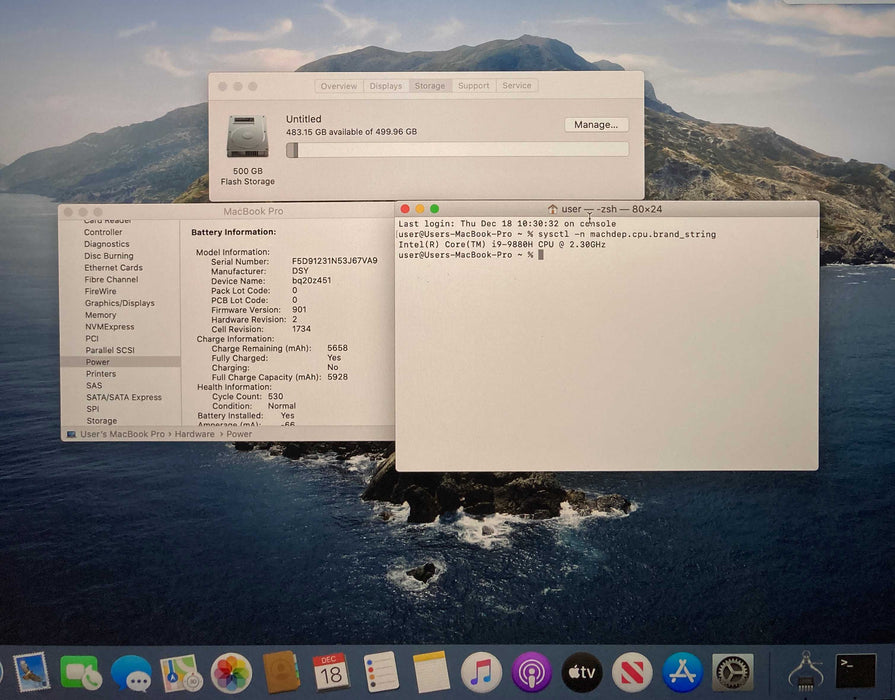Viewport: 895px width, 700px height.
Task: Select Diagnostics in the sidebar
Action: coord(107,244)
